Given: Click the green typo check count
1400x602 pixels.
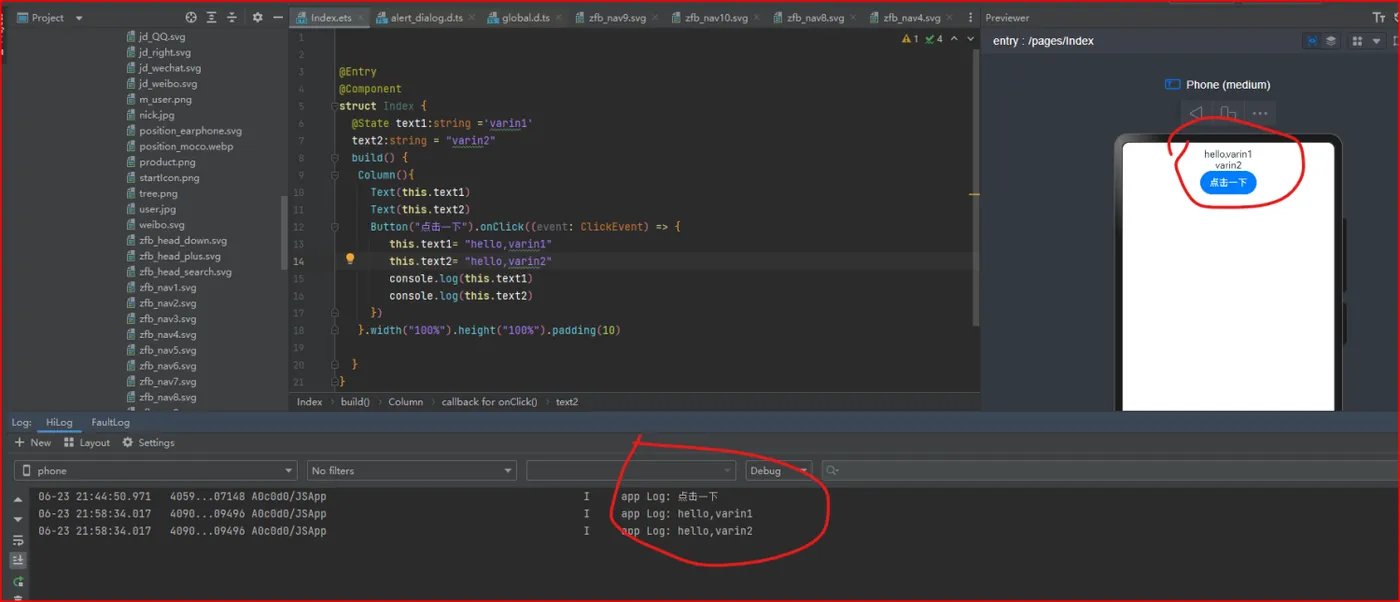Looking at the screenshot, I should click(x=934, y=39).
